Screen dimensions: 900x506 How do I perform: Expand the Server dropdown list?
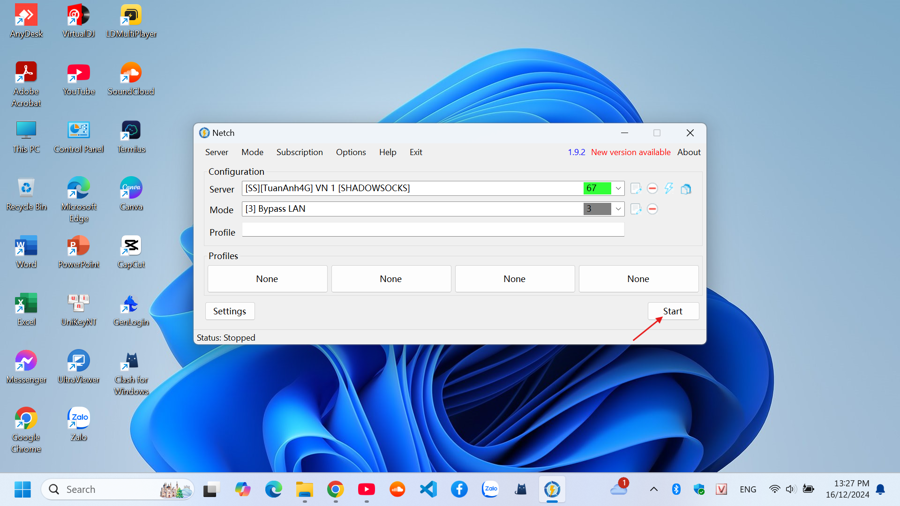pyautogui.click(x=618, y=189)
